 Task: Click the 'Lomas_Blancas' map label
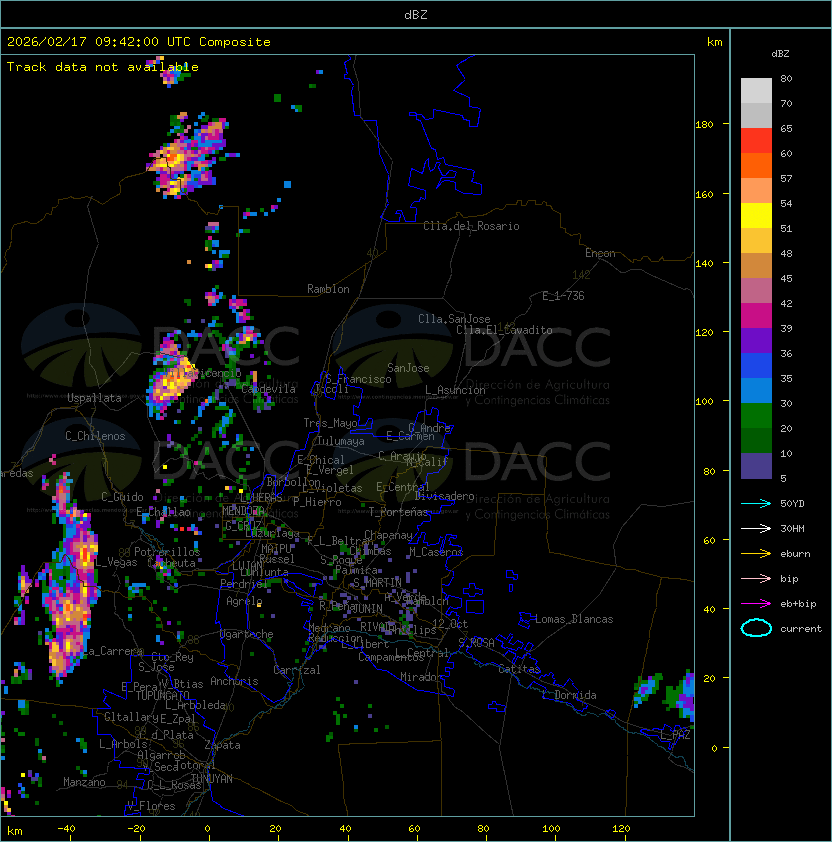tap(574, 619)
